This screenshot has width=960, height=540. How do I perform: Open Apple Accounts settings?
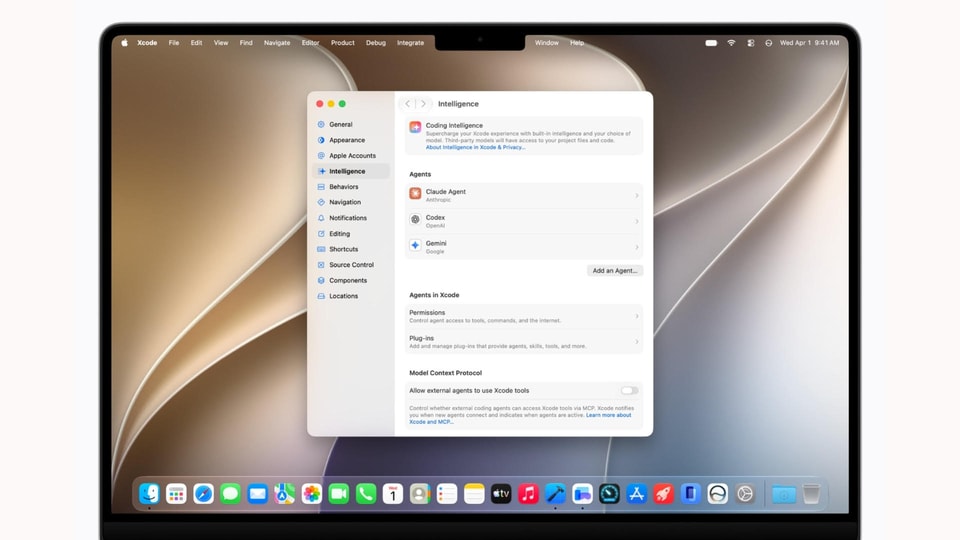click(x=350, y=156)
